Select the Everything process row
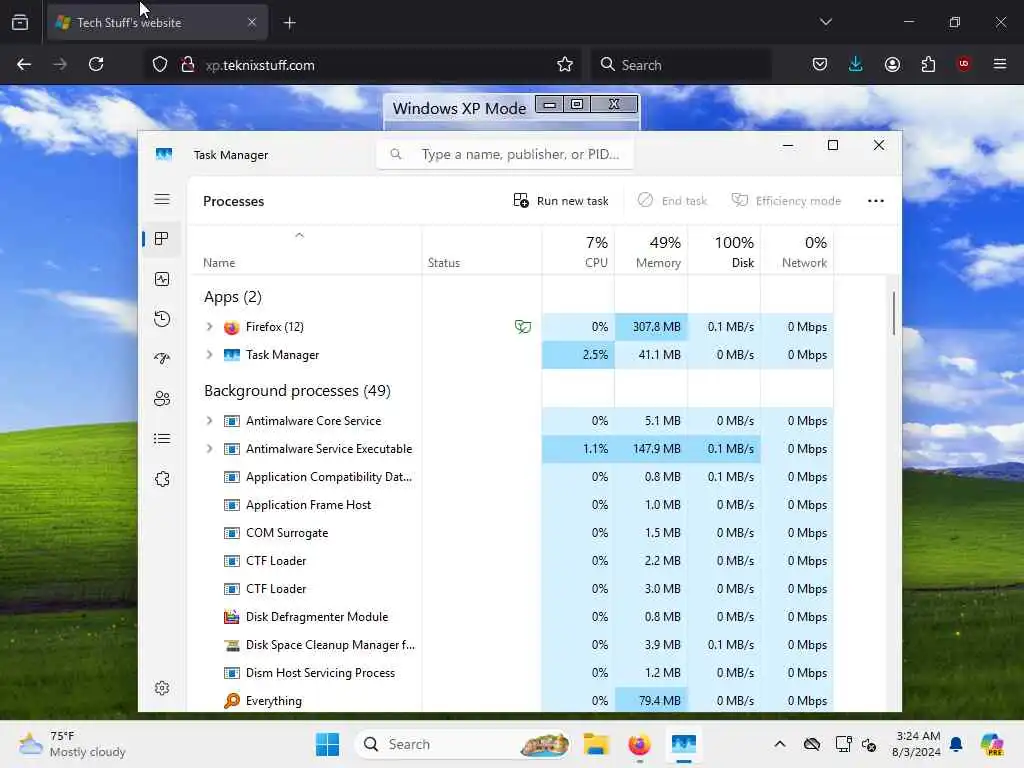The width and height of the screenshot is (1024, 768). click(x=511, y=701)
